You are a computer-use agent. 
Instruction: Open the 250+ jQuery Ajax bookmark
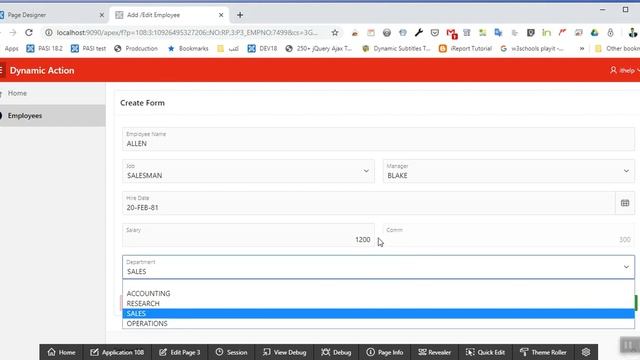click(x=319, y=49)
